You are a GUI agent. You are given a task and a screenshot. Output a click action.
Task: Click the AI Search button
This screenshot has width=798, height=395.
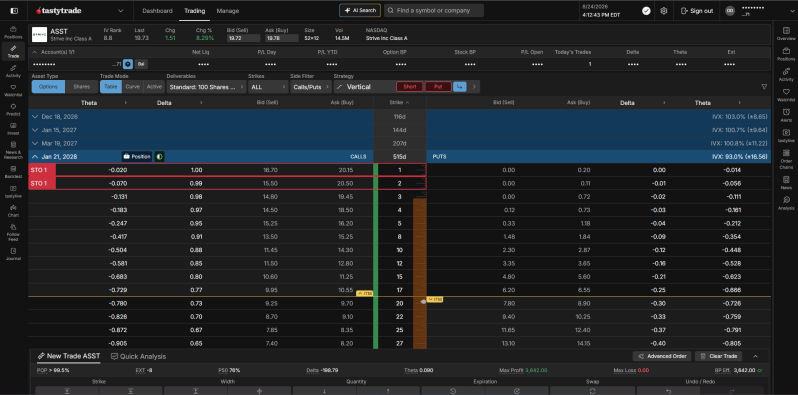point(360,10)
